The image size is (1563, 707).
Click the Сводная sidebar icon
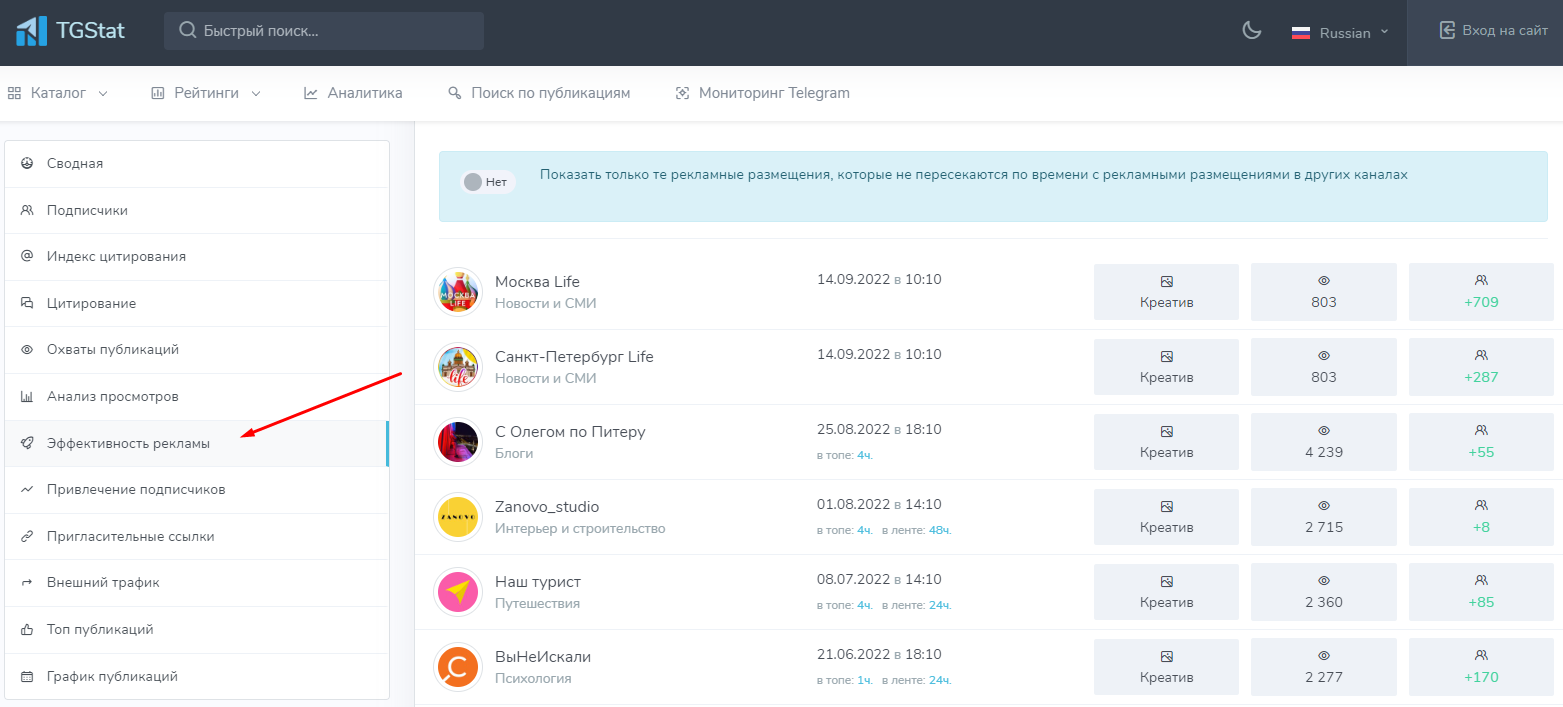(27, 163)
